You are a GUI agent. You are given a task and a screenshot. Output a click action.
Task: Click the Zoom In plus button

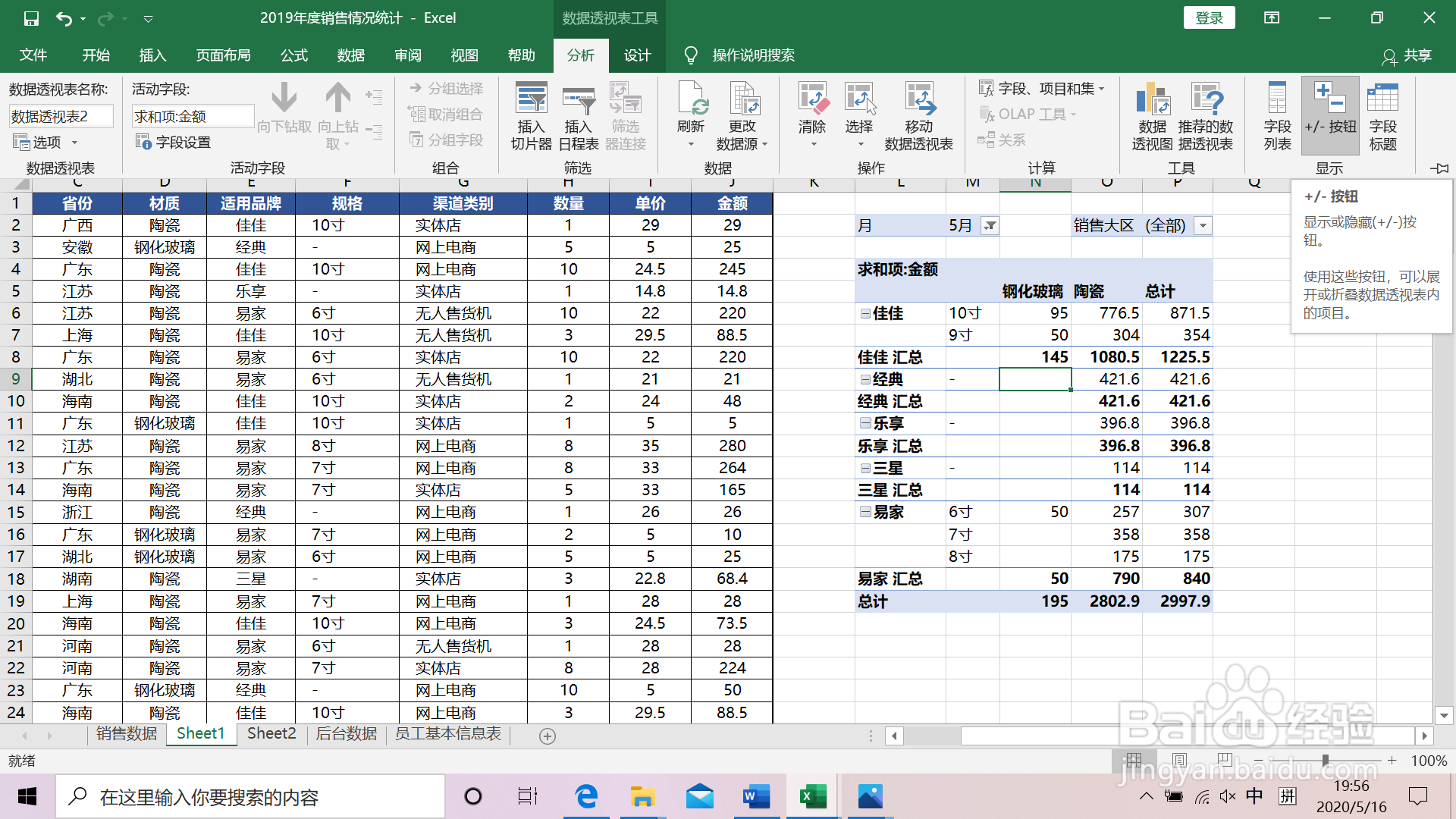[1392, 760]
